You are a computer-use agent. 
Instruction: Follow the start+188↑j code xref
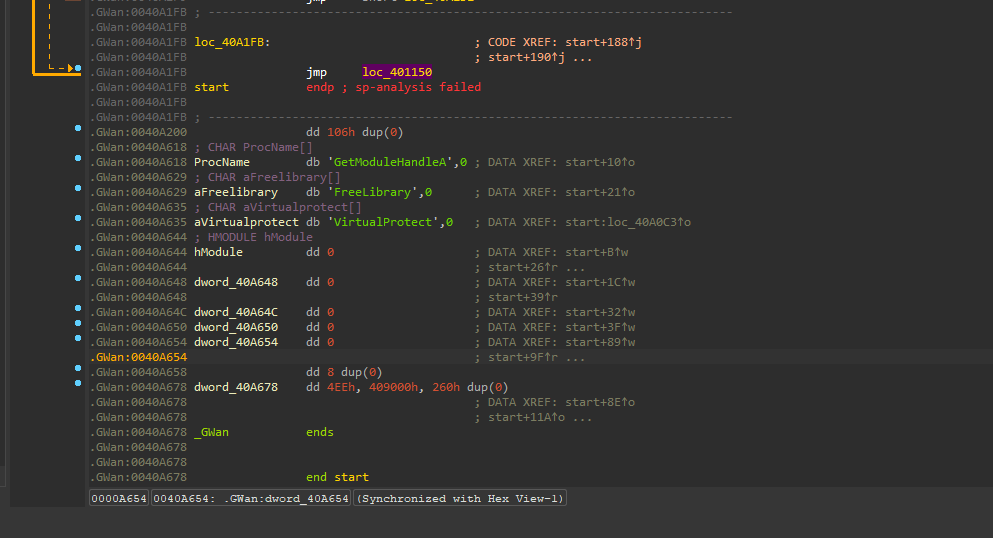pos(604,42)
